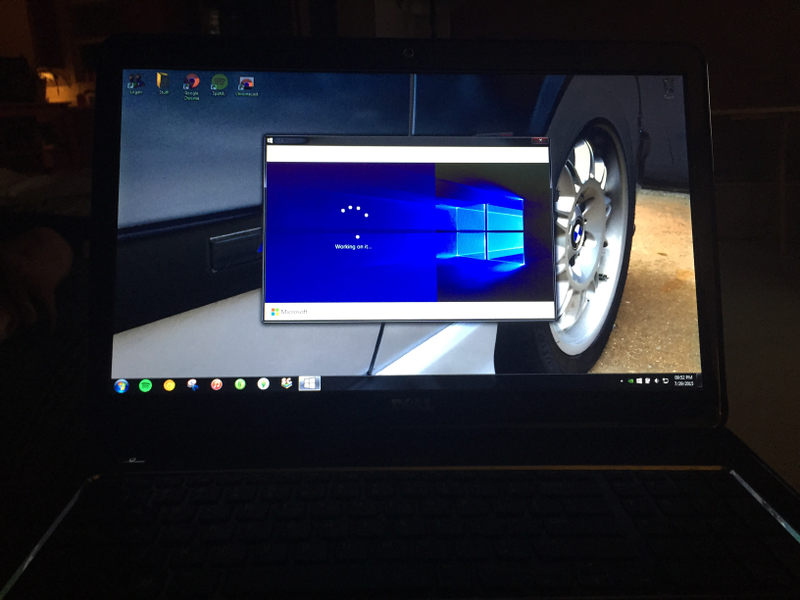Open the taskbar clock and date
This screenshot has height=600, width=800.
point(683,381)
